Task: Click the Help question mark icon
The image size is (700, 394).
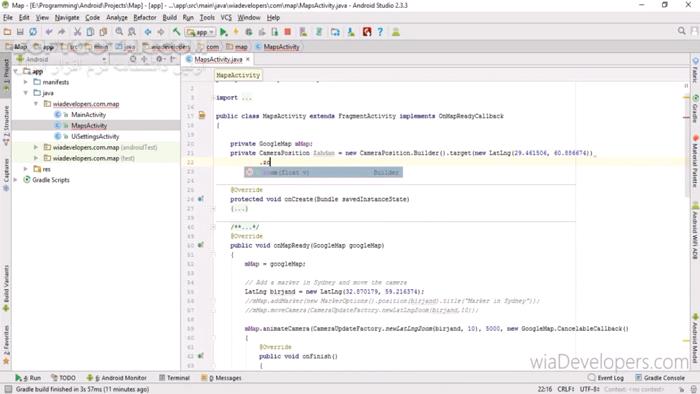Action: tap(380, 32)
